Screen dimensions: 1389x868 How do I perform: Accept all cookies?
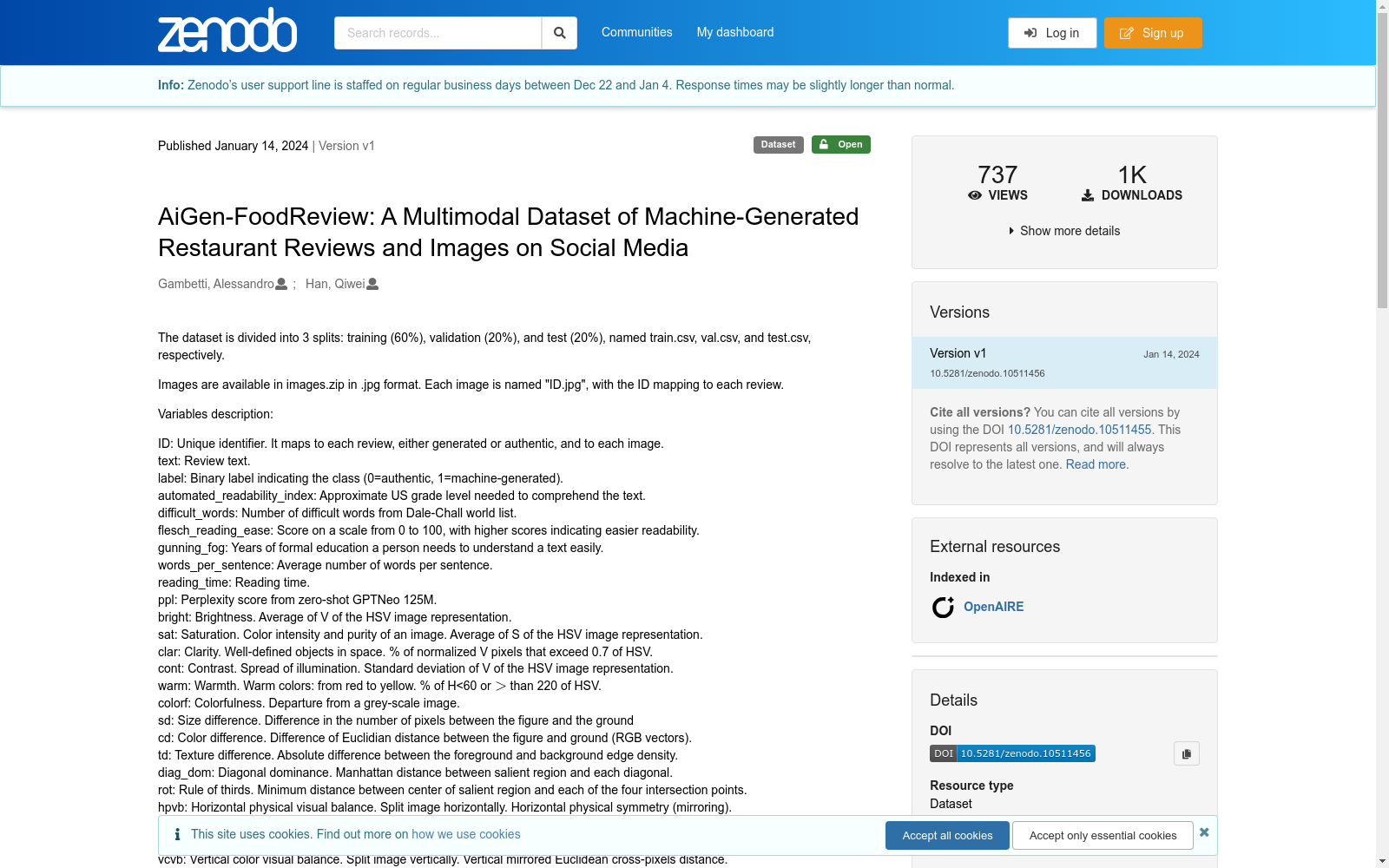(947, 835)
